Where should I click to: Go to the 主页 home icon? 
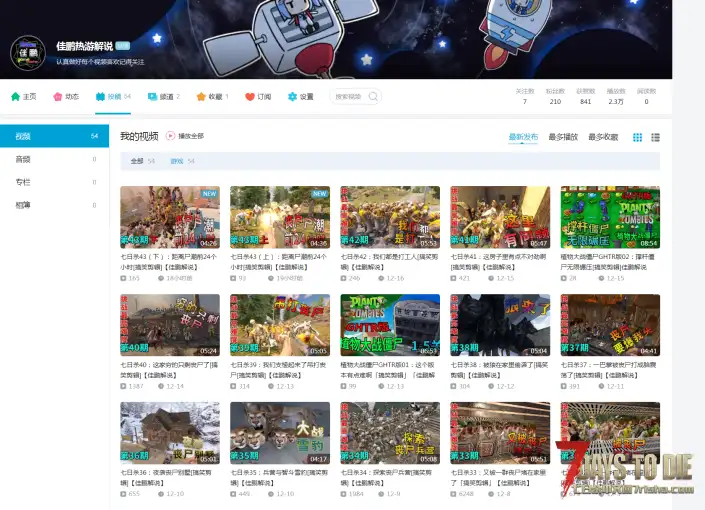click(x=16, y=96)
